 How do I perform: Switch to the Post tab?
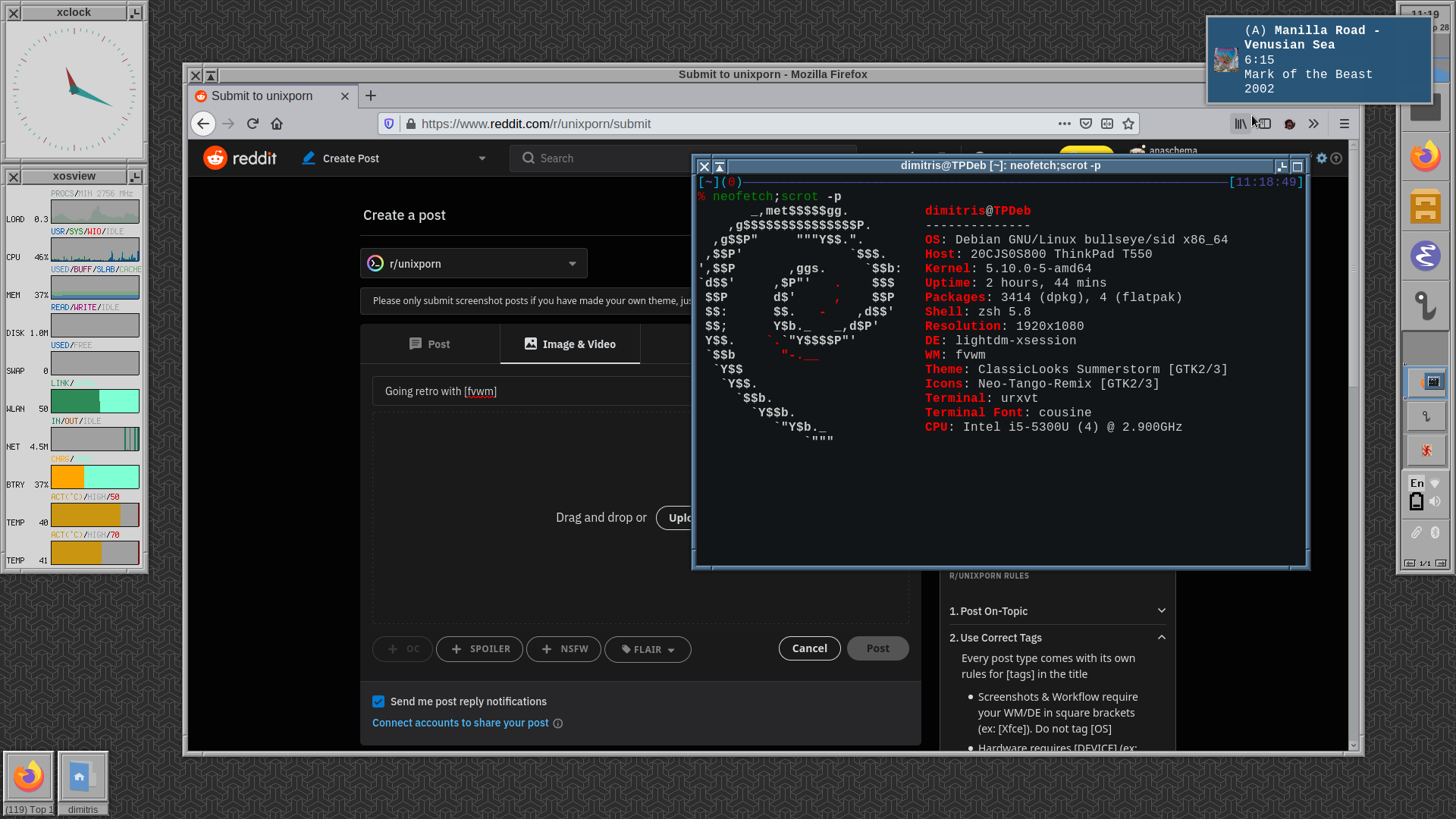tap(429, 344)
